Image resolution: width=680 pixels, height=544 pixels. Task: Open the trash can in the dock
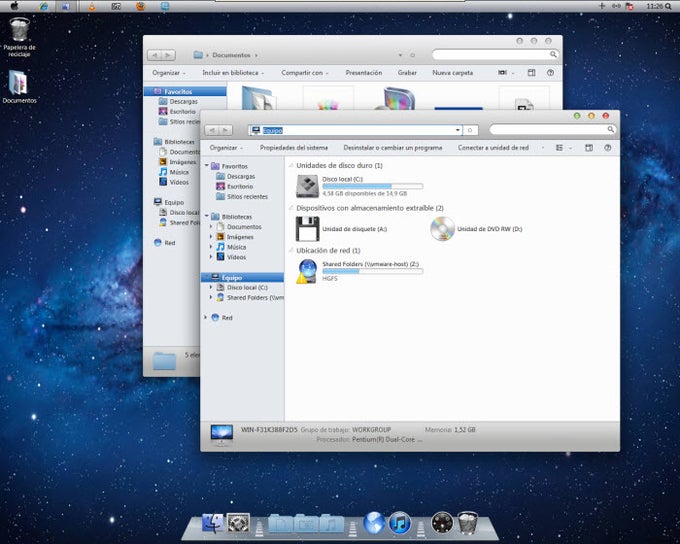coord(468,523)
